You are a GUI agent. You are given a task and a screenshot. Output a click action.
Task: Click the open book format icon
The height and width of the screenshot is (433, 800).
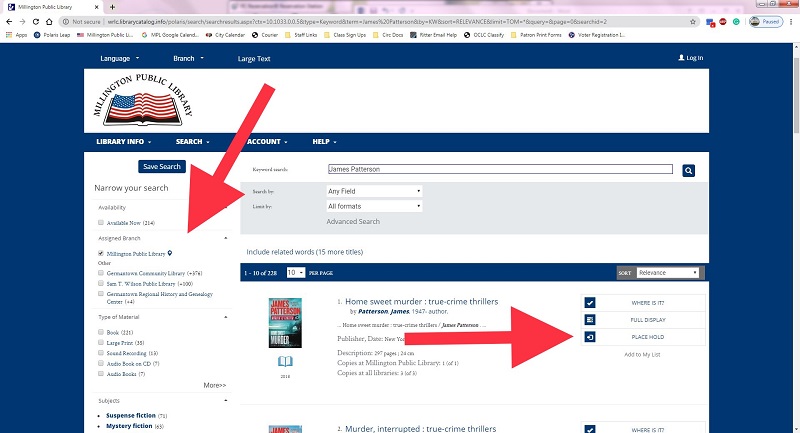(x=285, y=363)
